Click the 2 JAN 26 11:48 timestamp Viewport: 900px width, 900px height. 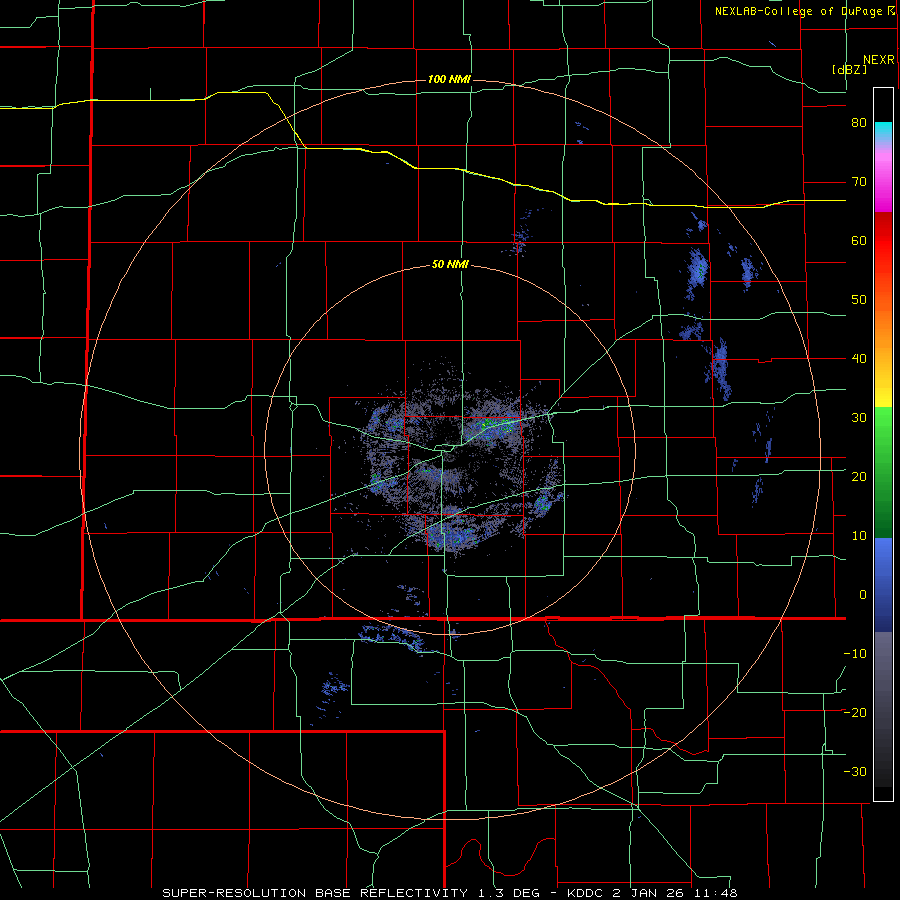pos(676,893)
